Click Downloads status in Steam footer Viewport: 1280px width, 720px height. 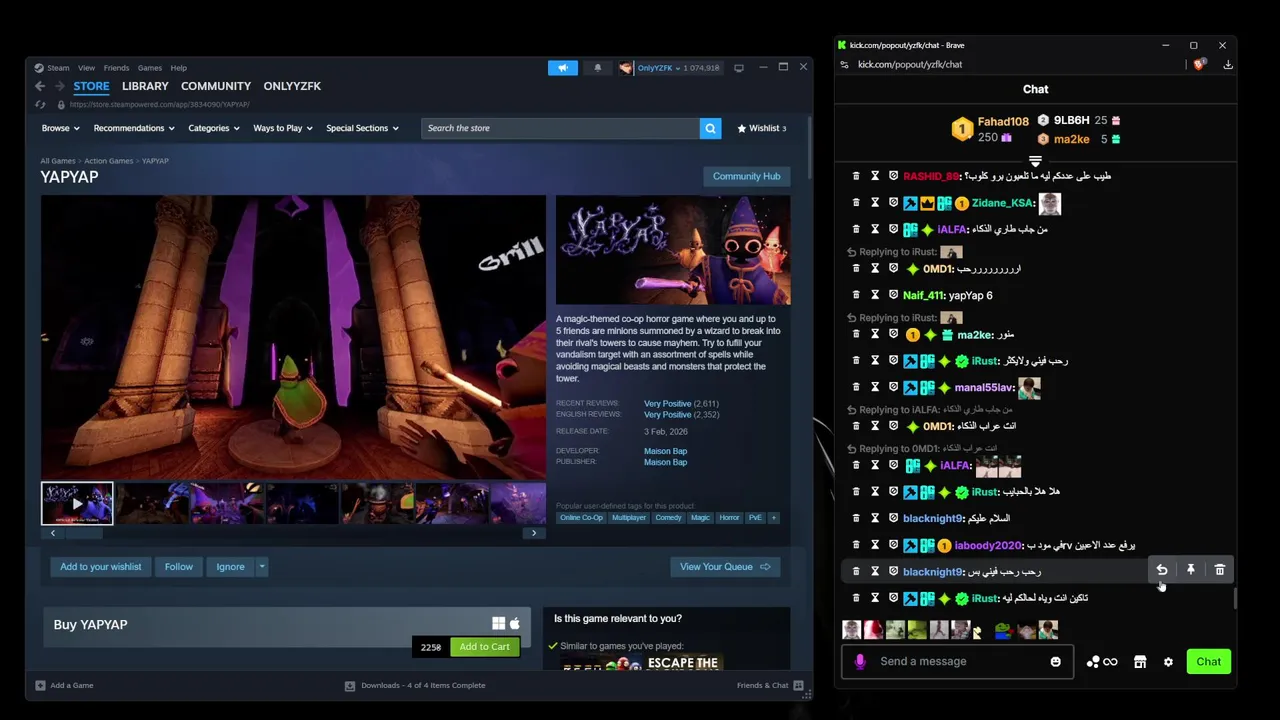pyautogui.click(x=415, y=686)
